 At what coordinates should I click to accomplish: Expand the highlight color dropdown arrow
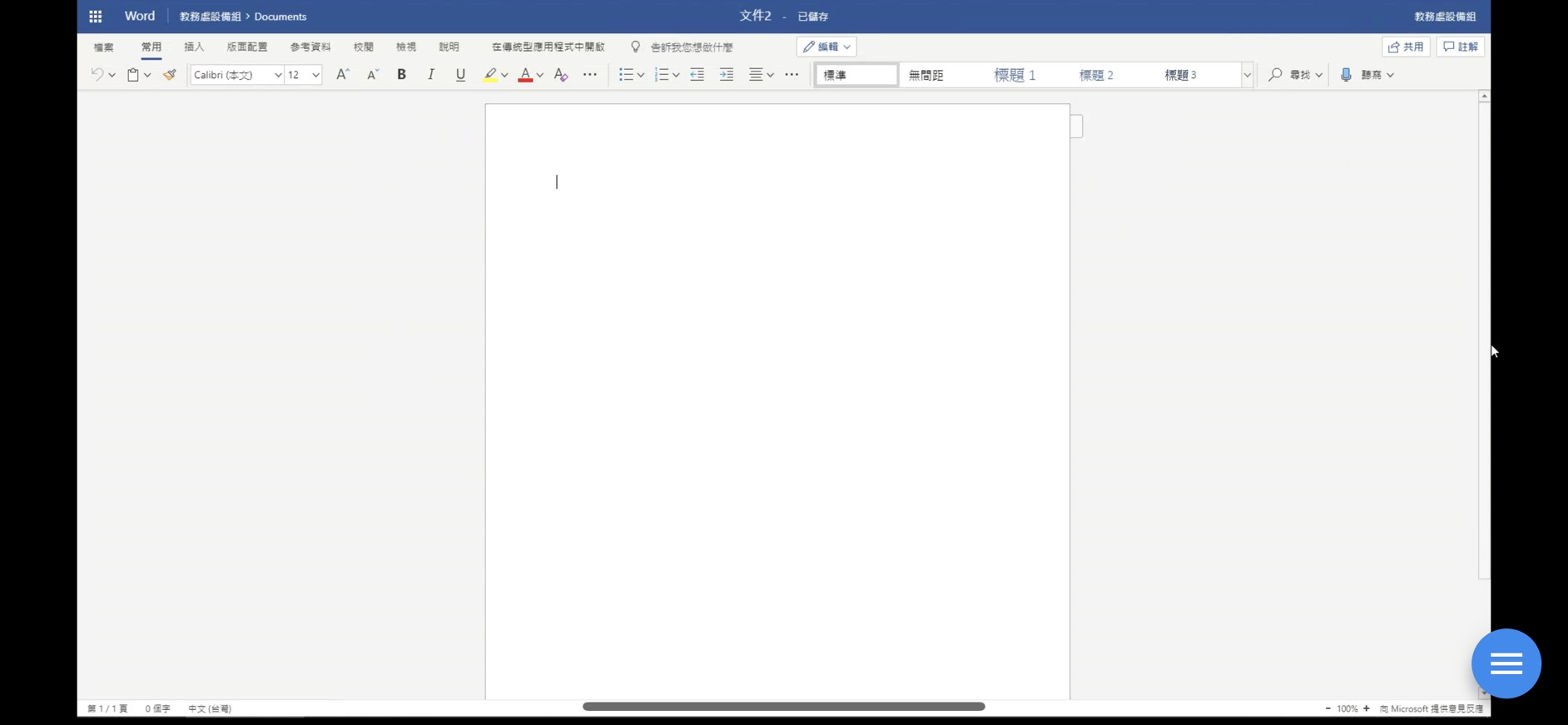point(504,75)
